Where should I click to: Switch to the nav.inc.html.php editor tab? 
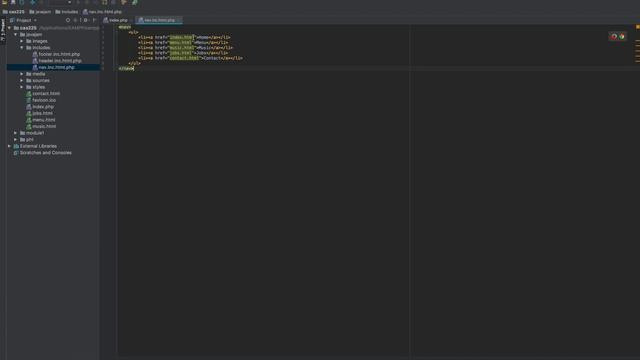point(158,20)
